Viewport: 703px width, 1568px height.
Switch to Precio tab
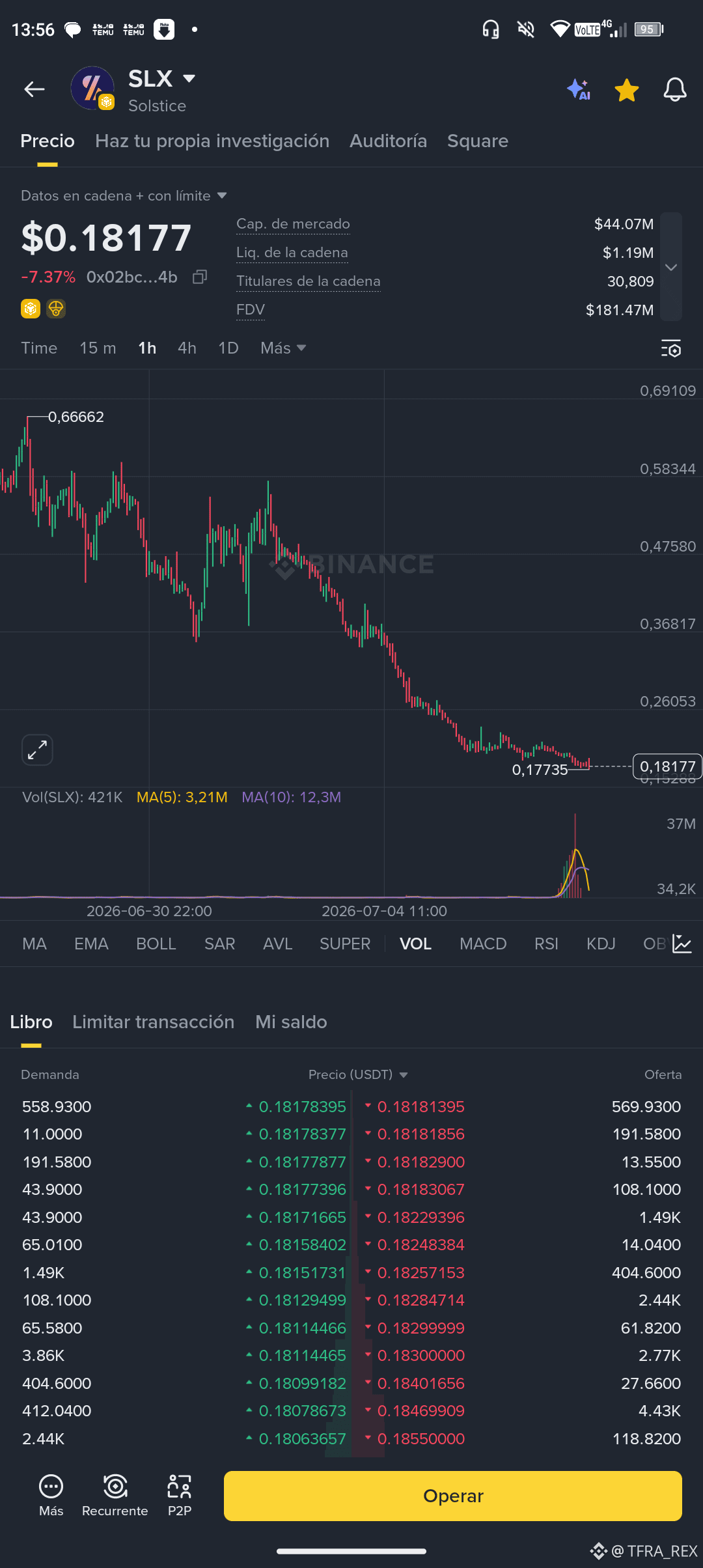(48, 141)
